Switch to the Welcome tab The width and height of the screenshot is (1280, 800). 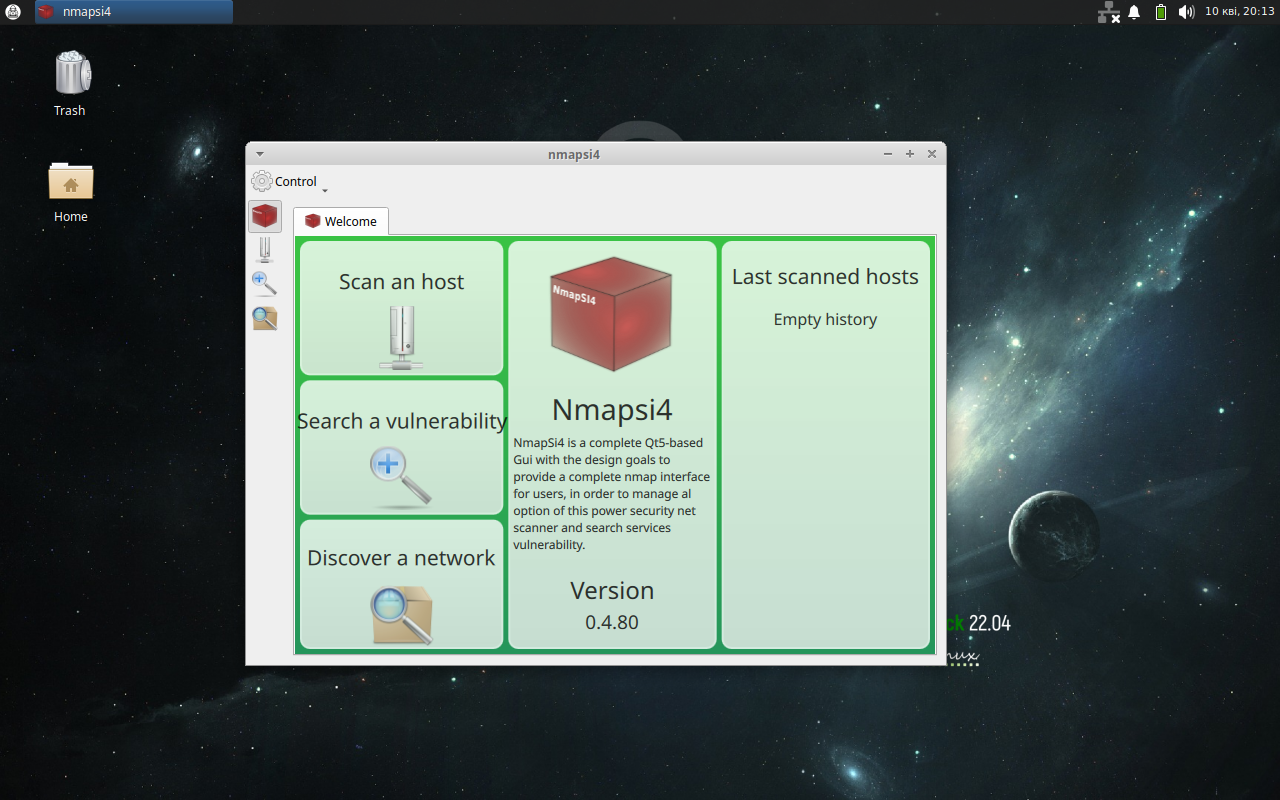click(341, 221)
